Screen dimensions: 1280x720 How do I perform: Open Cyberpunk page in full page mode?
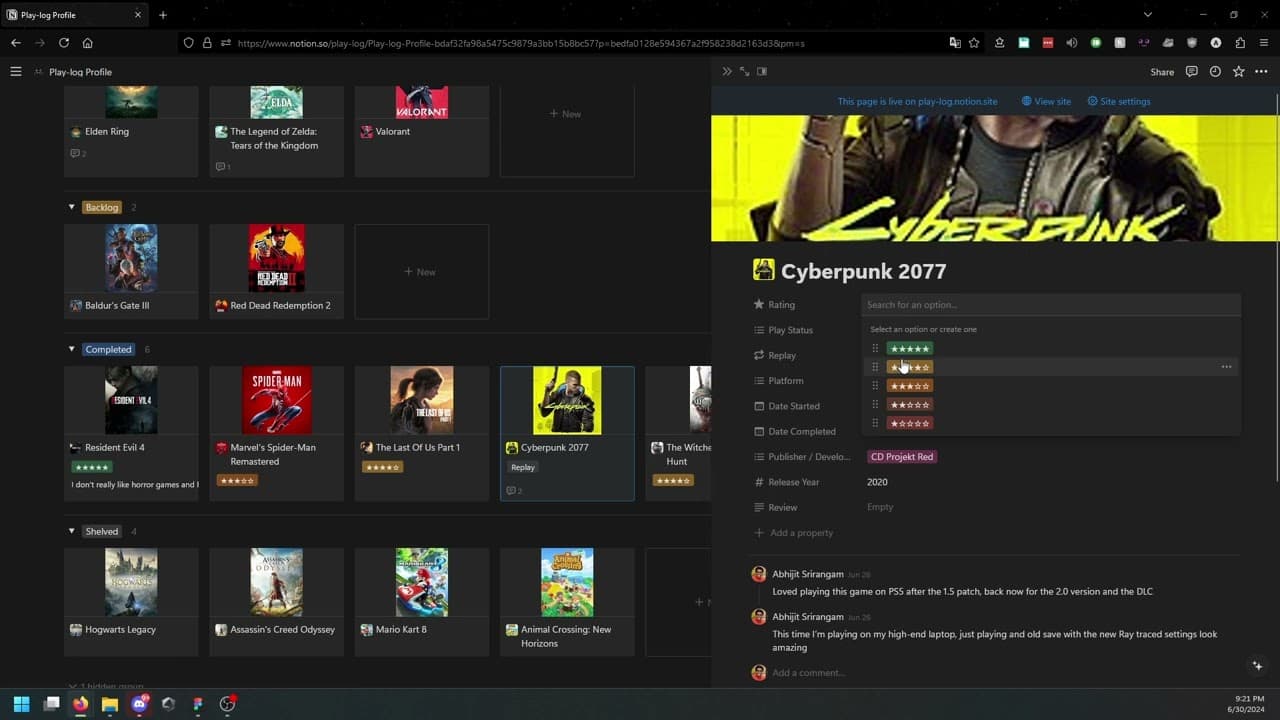click(x=744, y=72)
